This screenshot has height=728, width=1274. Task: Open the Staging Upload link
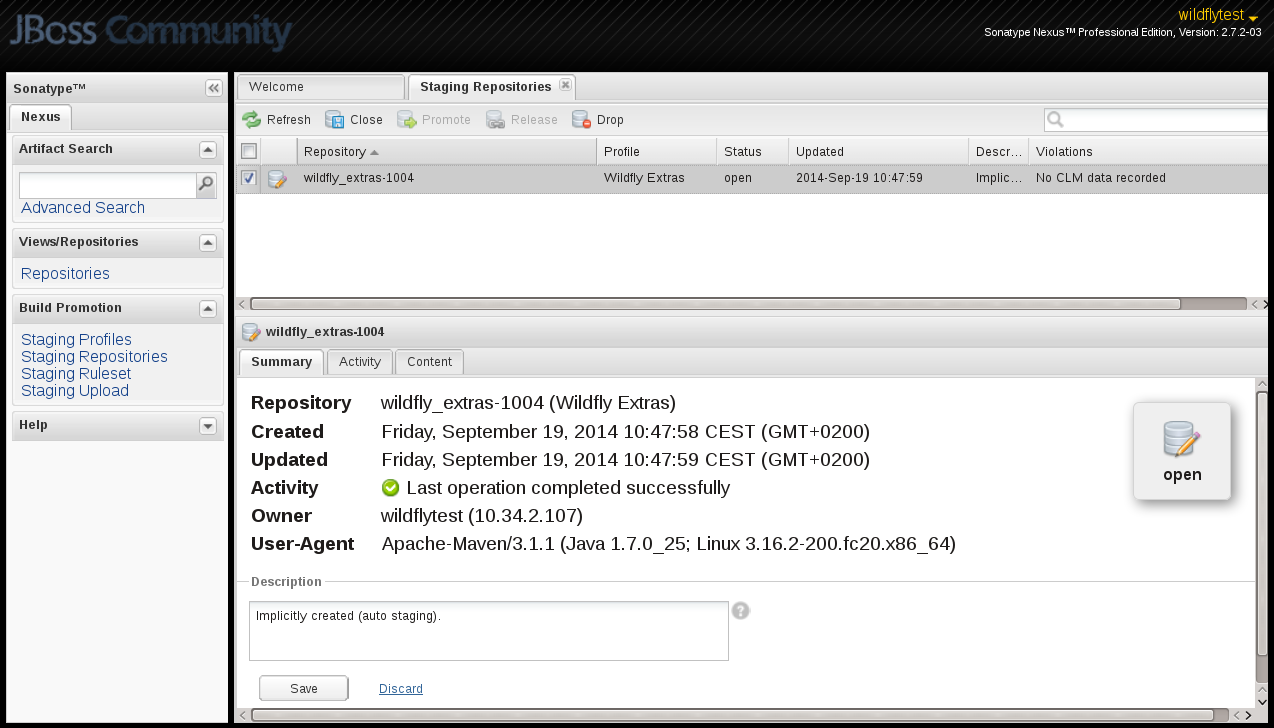pyautogui.click(x=75, y=391)
